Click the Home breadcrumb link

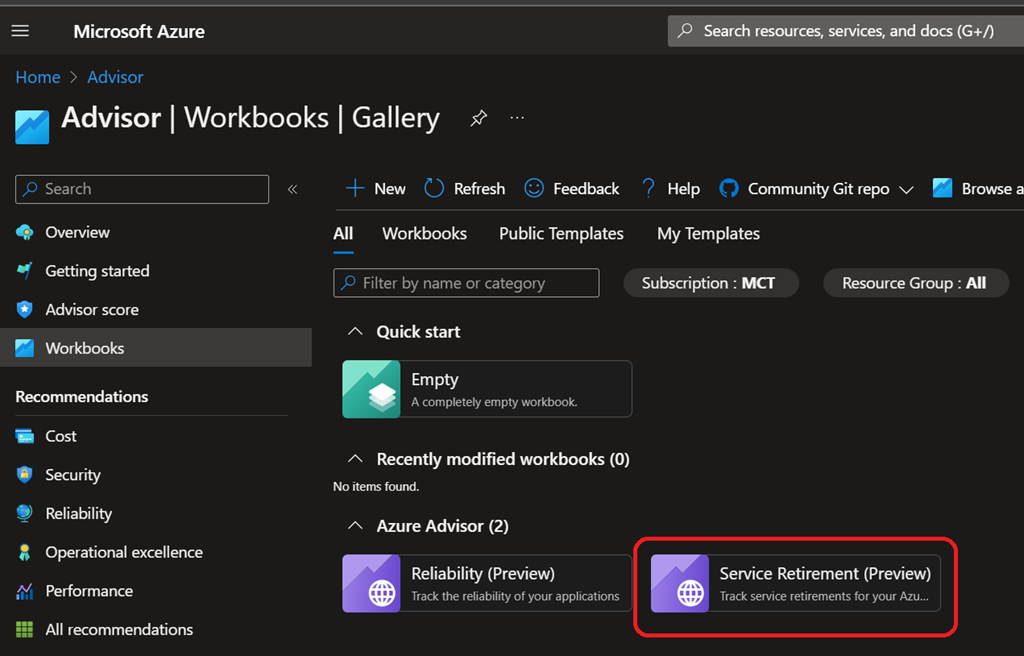click(37, 77)
